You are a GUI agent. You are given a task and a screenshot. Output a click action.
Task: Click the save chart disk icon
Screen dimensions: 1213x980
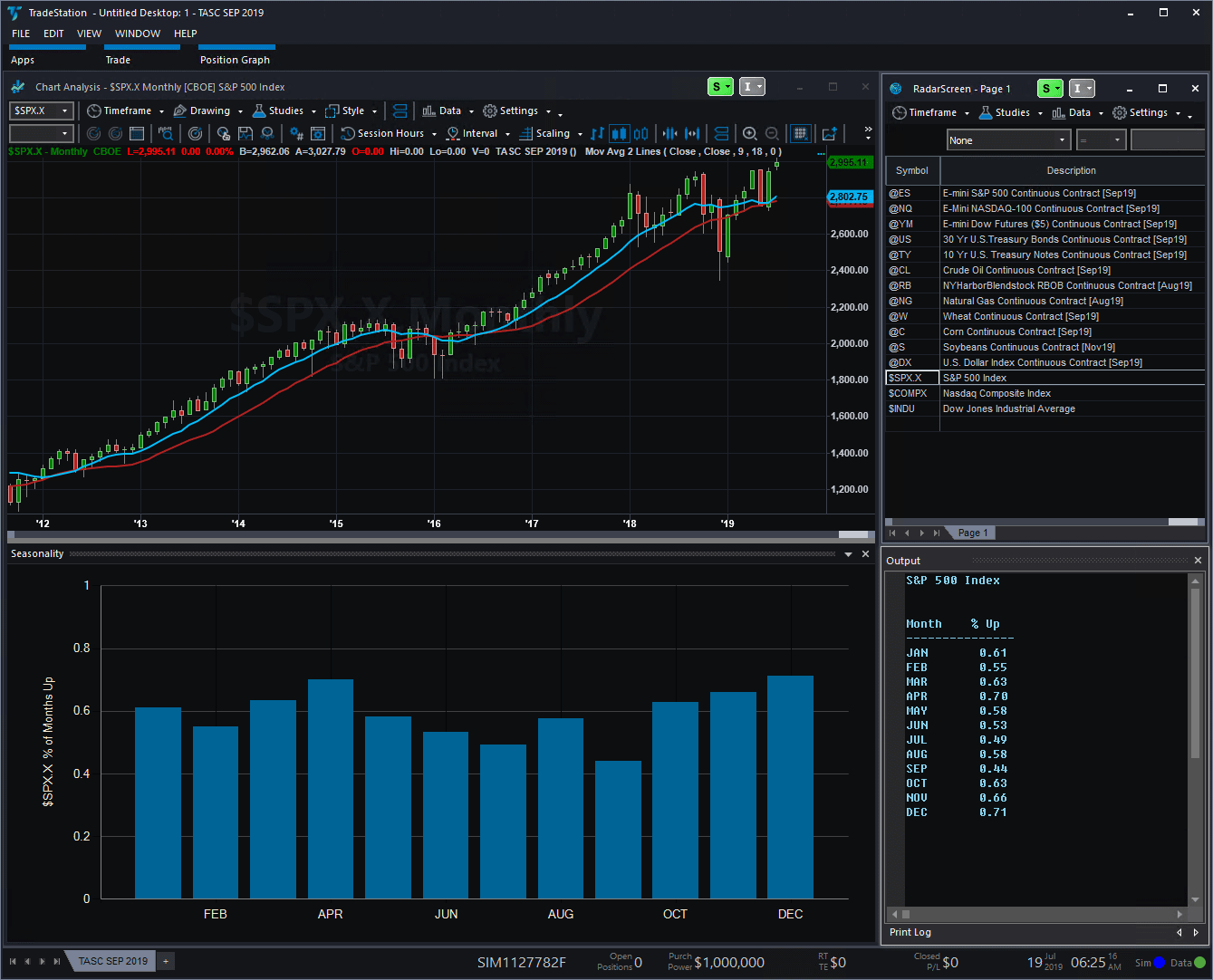coord(245,133)
